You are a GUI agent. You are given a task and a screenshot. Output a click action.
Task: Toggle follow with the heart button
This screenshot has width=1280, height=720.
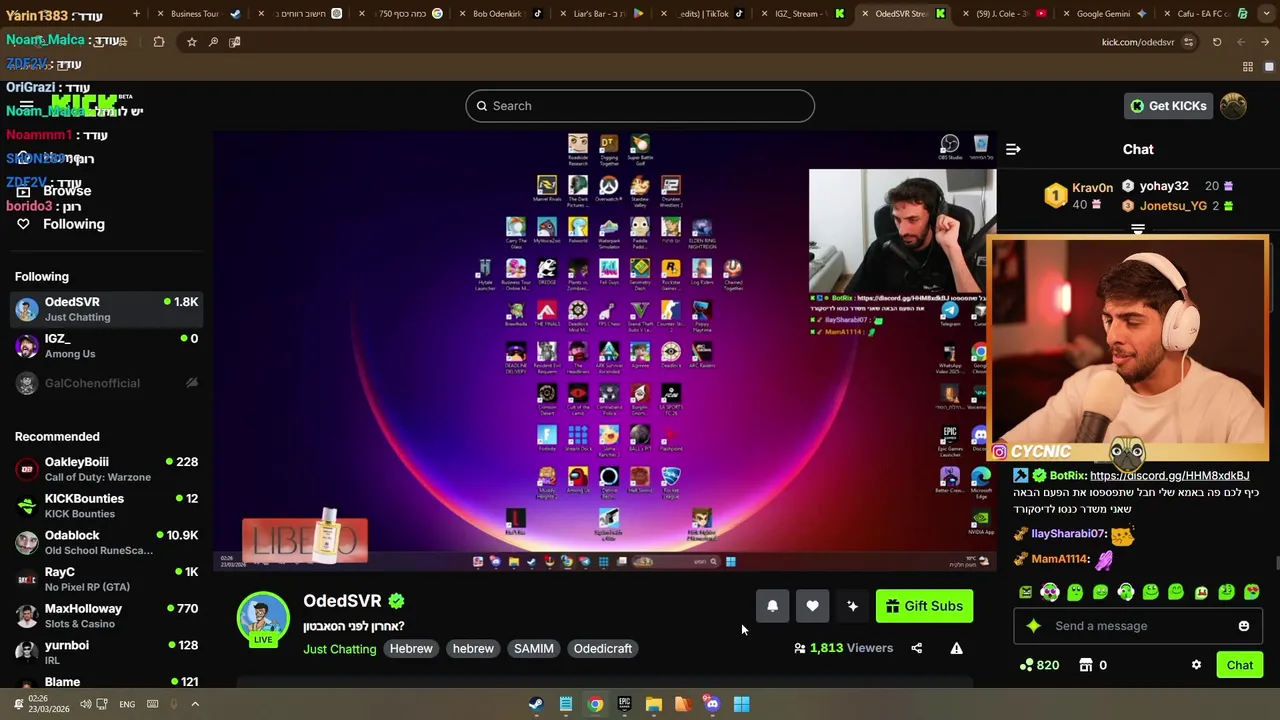tap(812, 606)
